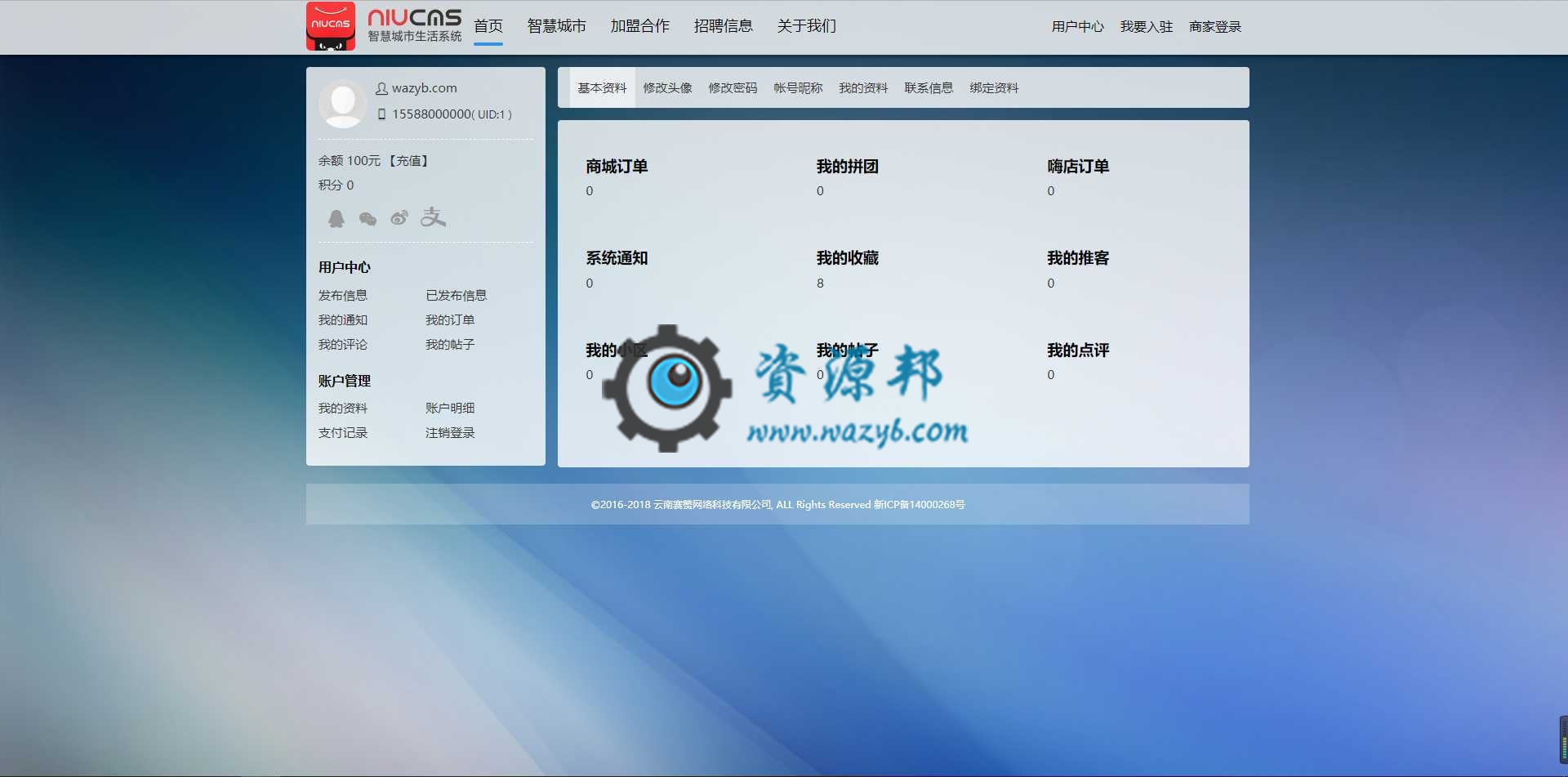Select 招聘信息 from the navigation bar
The width and height of the screenshot is (1568, 777).
pos(724,26)
